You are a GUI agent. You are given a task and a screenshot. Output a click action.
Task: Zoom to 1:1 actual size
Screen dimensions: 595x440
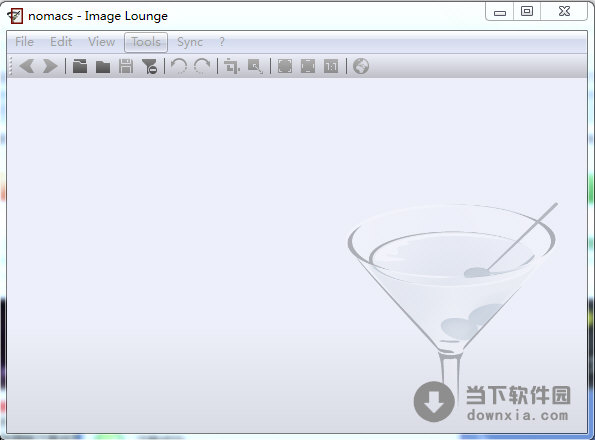pos(331,66)
